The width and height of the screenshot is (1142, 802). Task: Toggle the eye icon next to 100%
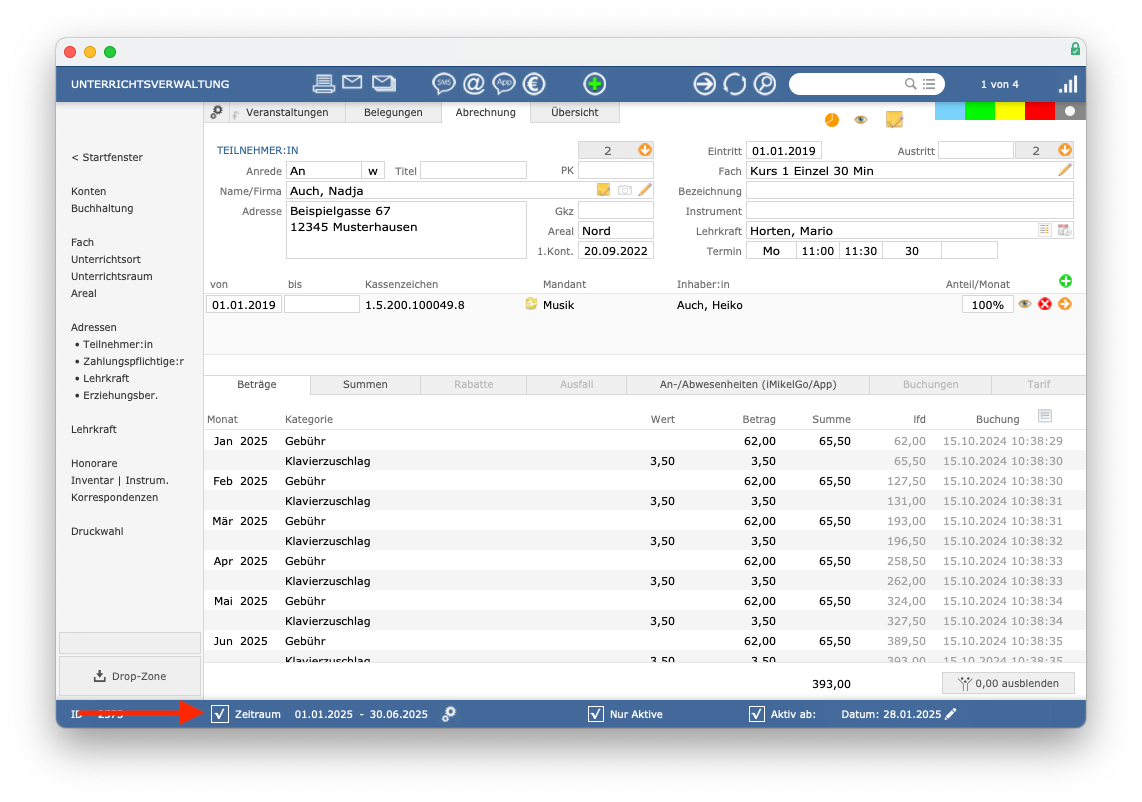(x=1025, y=304)
